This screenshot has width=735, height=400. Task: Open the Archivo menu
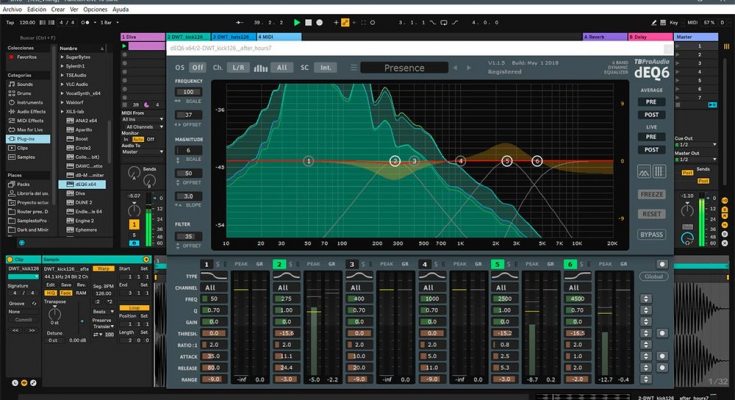click(x=14, y=9)
